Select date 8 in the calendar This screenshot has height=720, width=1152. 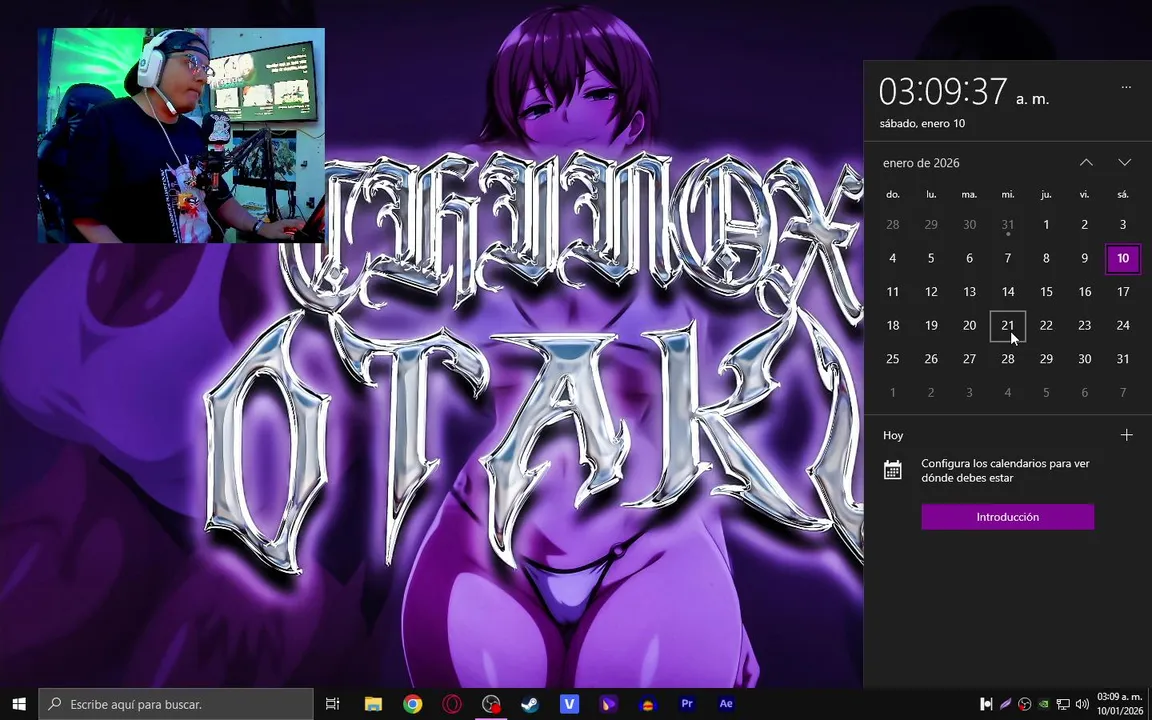[1046, 258]
